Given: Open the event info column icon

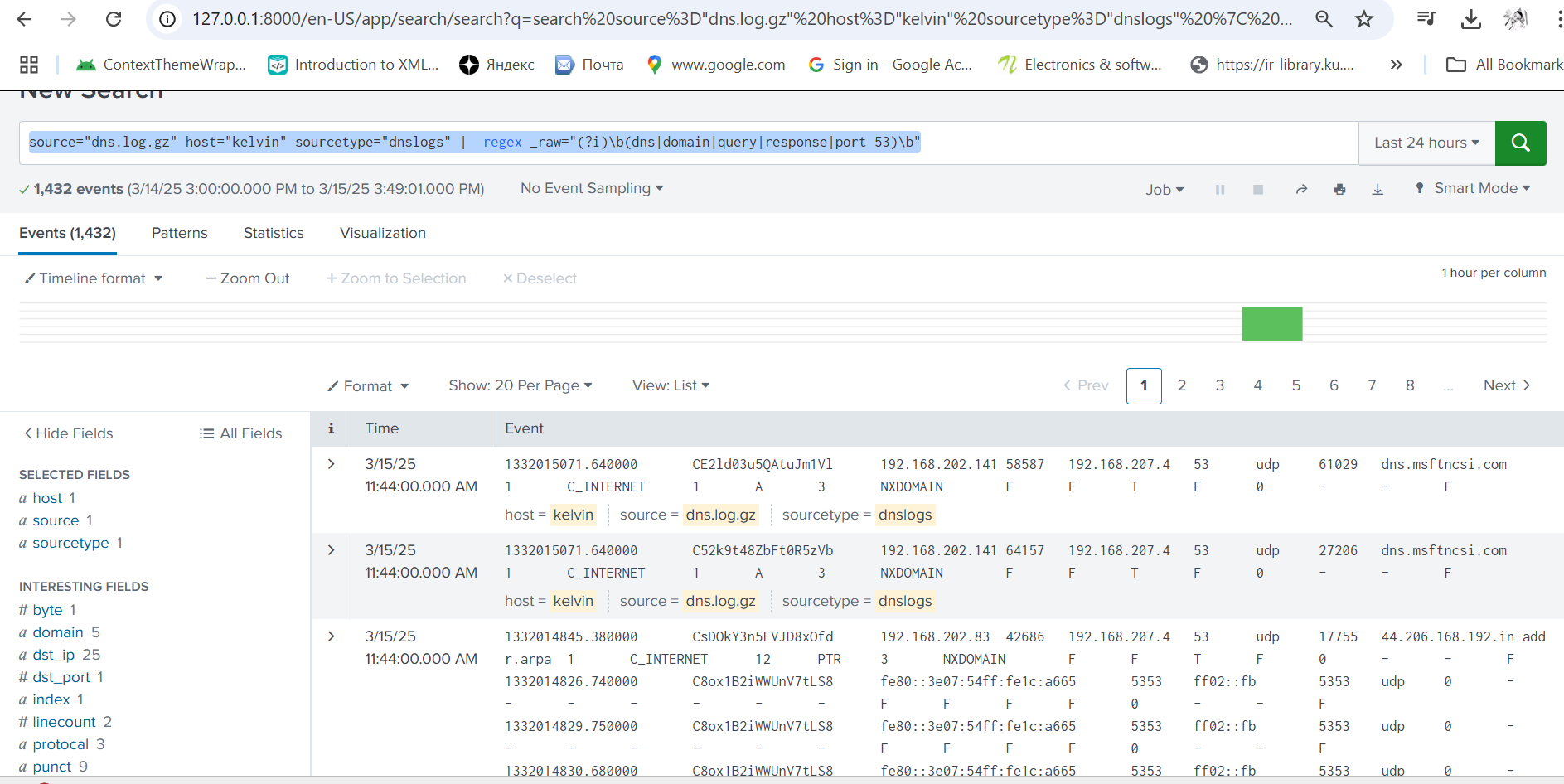Looking at the screenshot, I should (331, 428).
